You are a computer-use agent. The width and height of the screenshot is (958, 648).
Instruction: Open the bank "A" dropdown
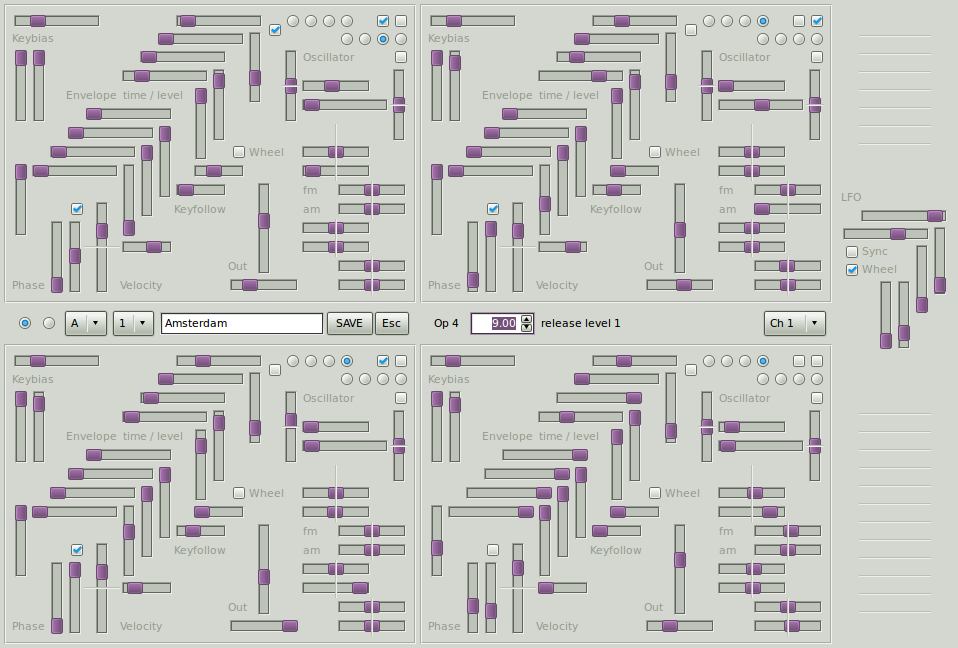coord(86,323)
